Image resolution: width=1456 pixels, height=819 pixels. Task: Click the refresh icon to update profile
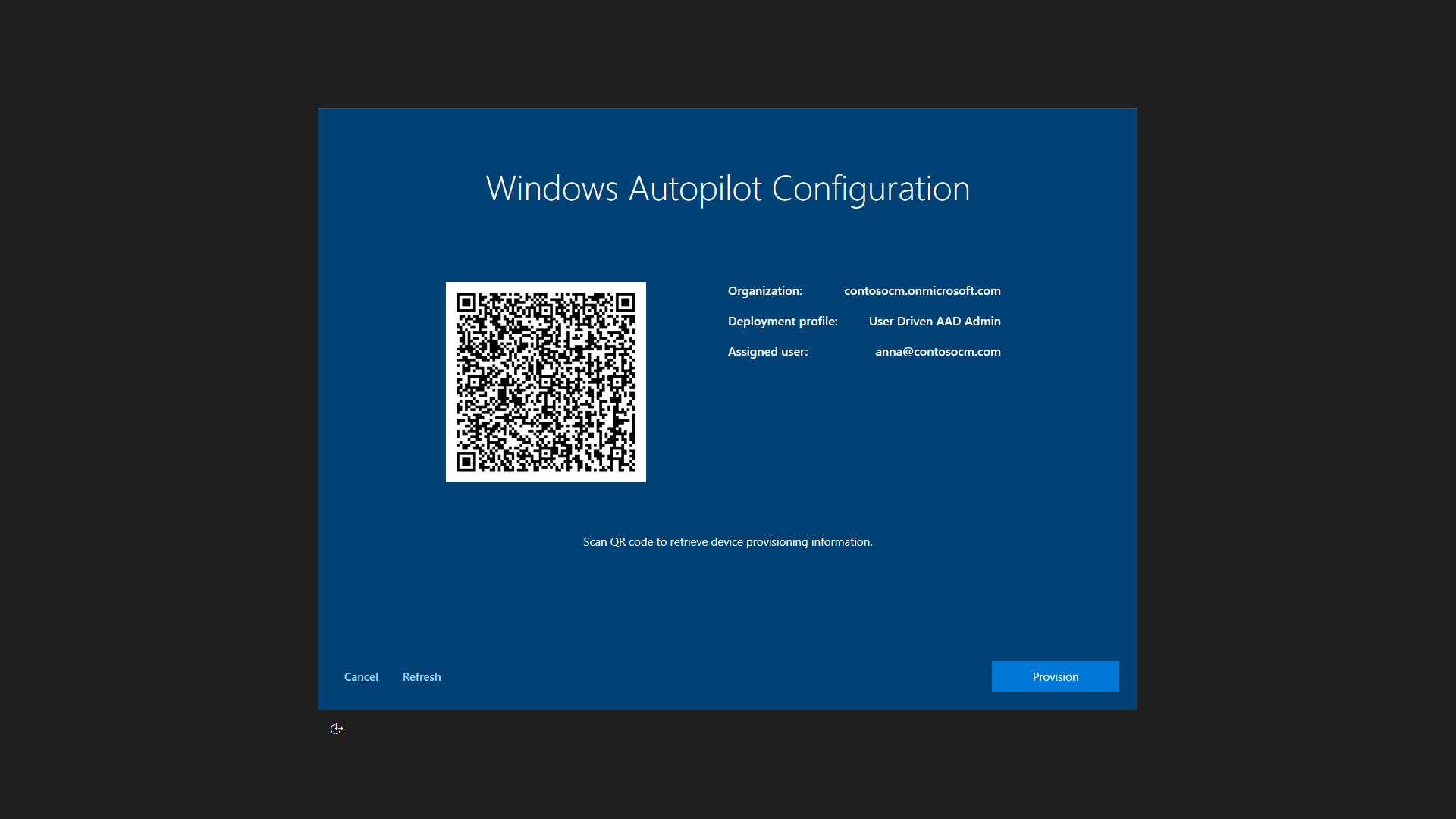(x=421, y=676)
